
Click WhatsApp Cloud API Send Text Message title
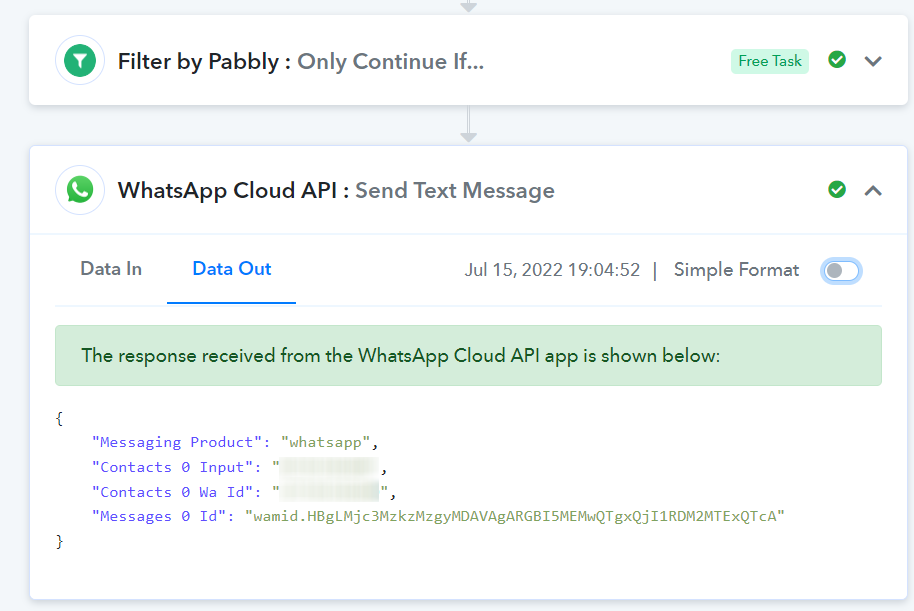click(x=336, y=191)
